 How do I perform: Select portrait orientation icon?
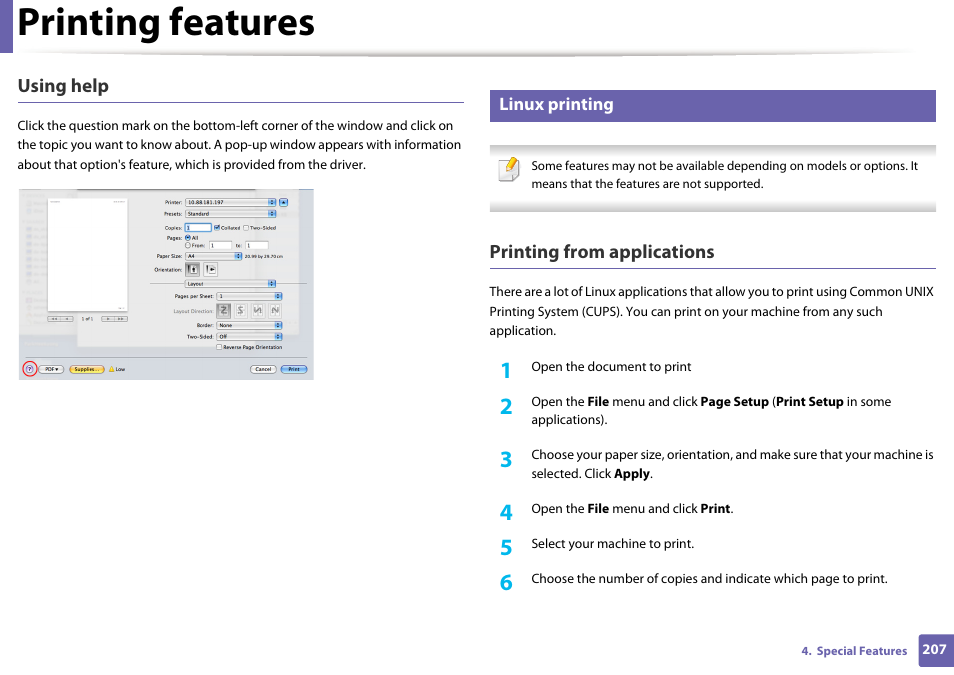tap(192, 270)
